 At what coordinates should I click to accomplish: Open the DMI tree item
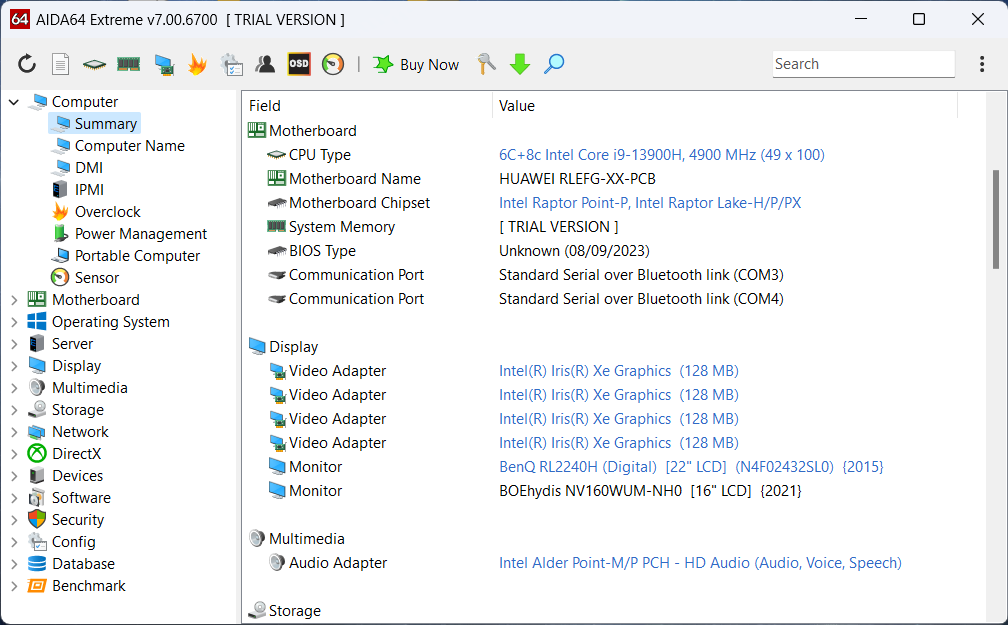click(89, 168)
